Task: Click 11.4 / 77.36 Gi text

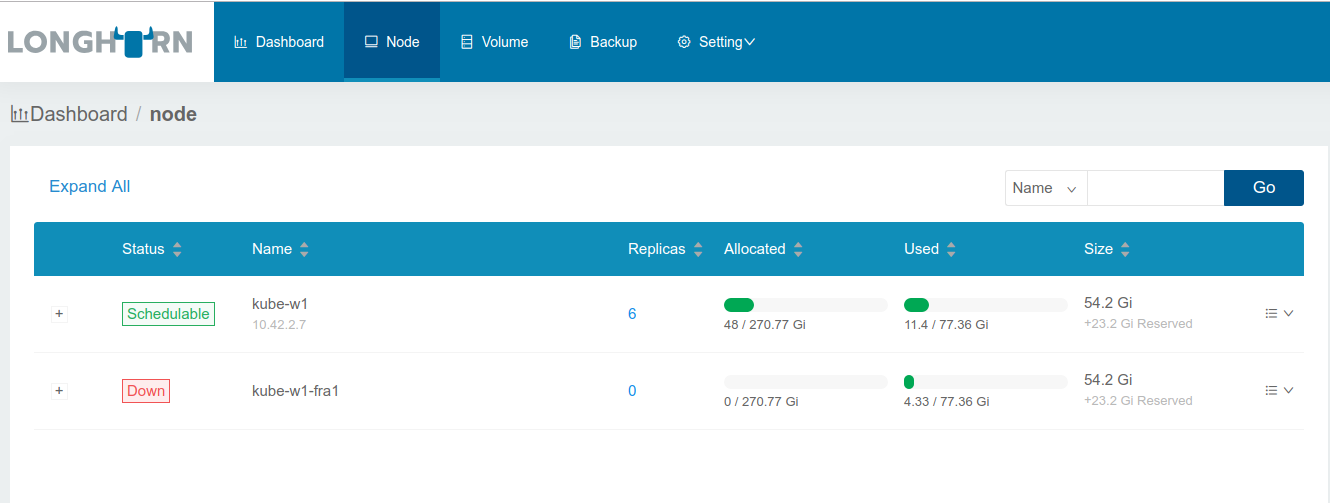Action: tap(947, 325)
